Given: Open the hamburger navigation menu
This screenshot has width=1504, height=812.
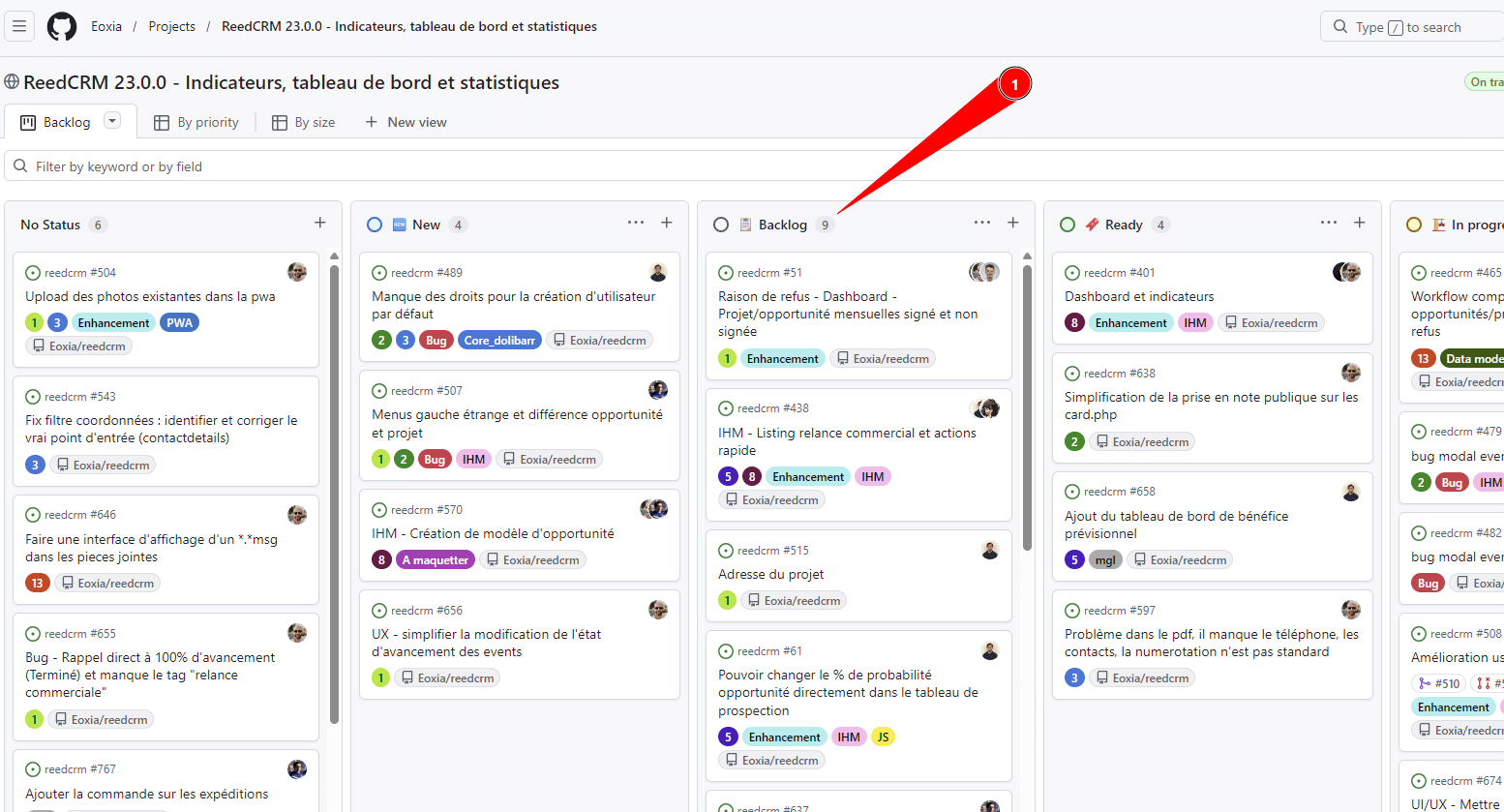Looking at the screenshot, I should pyautogui.click(x=19, y=26).
